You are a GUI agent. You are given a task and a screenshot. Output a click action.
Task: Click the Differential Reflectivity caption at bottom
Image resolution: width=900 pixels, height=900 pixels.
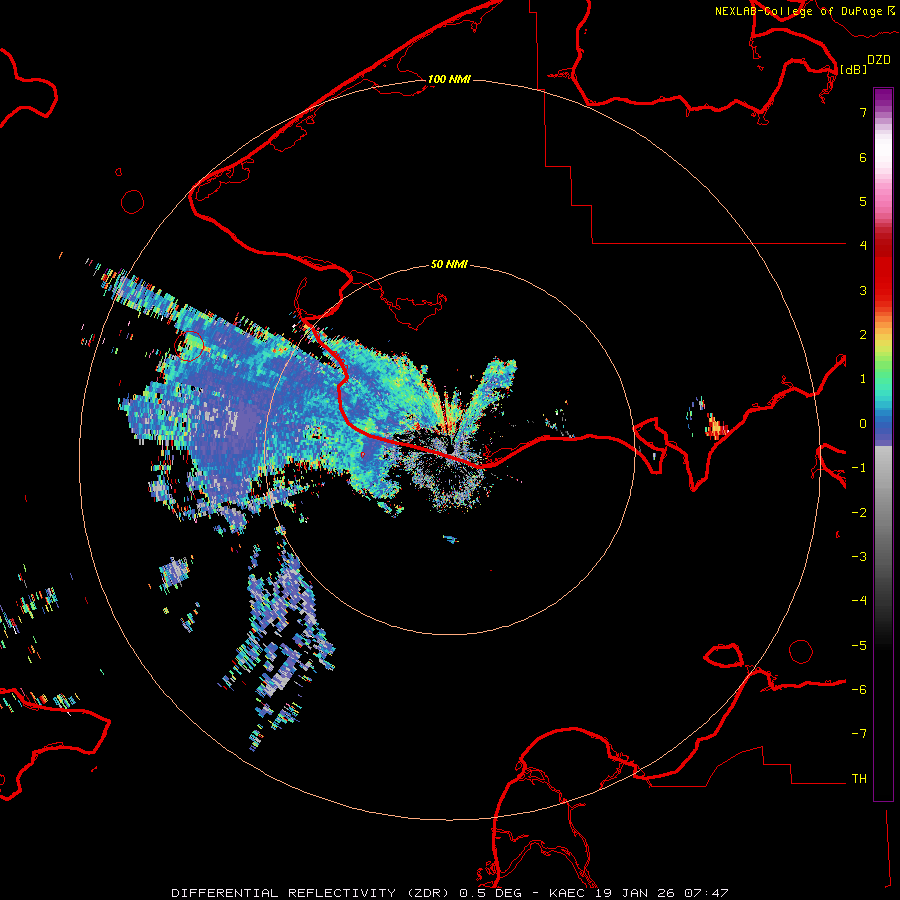click(x=450, y=893)
